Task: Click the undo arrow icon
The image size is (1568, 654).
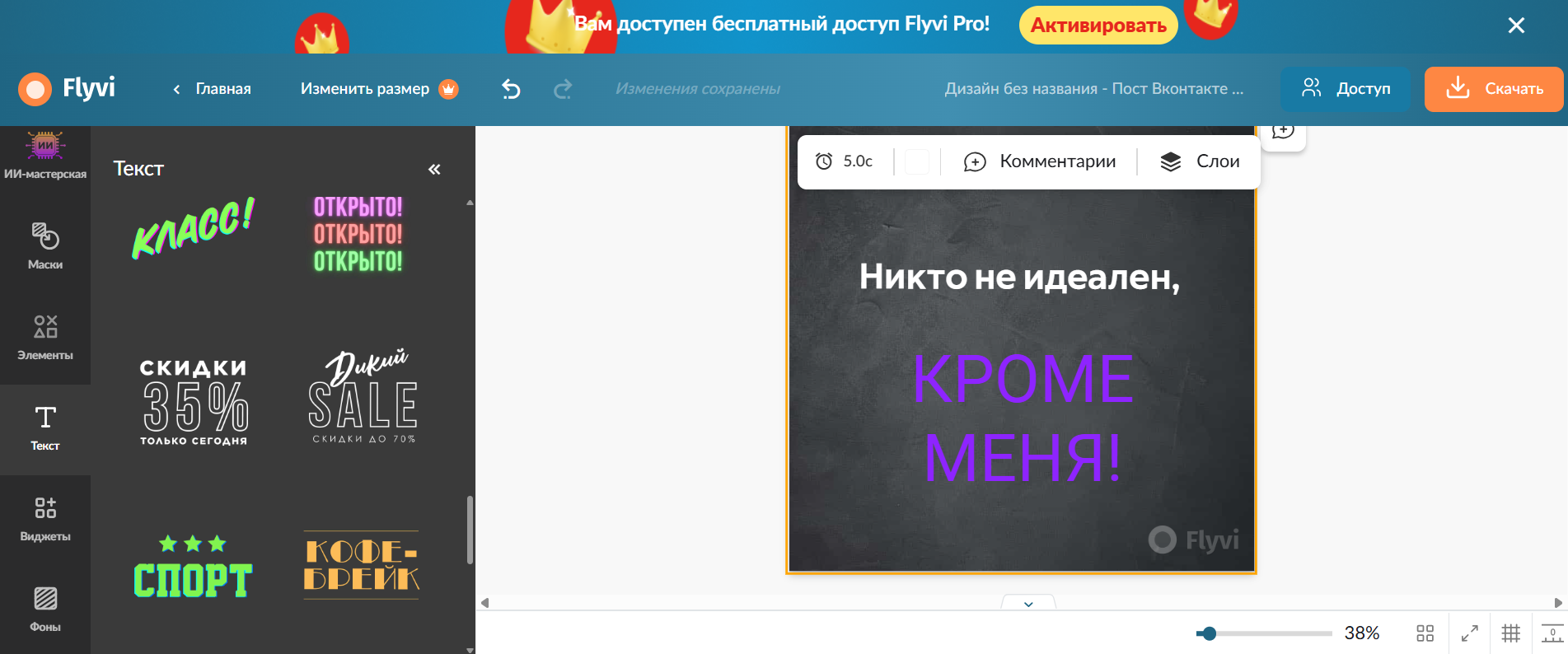Action: 511,89
